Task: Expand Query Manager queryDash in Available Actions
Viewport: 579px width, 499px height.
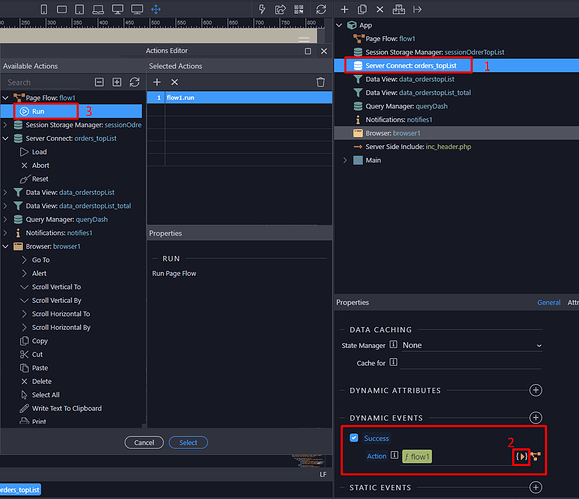Action: click(x=5, y=219)
